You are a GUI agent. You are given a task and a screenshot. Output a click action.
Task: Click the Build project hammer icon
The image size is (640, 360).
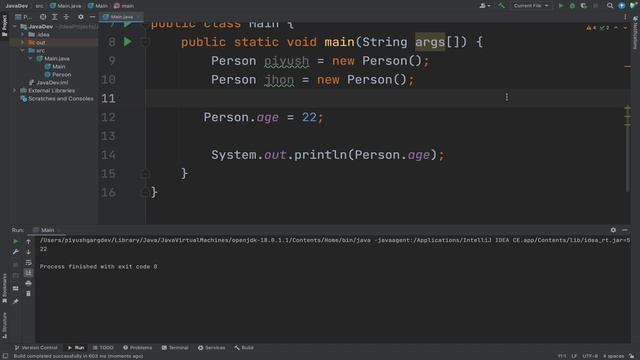point(501,6)
